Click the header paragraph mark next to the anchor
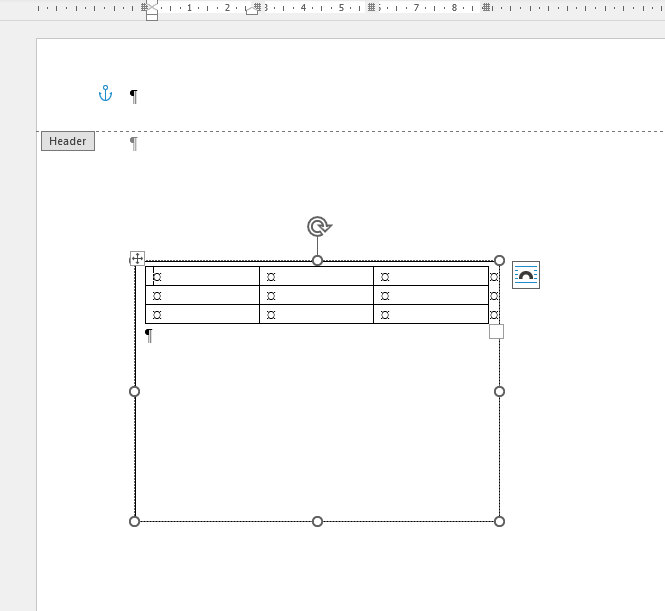Image resolution: width=665 pixels, height=611 pixels. coord(134,96)
